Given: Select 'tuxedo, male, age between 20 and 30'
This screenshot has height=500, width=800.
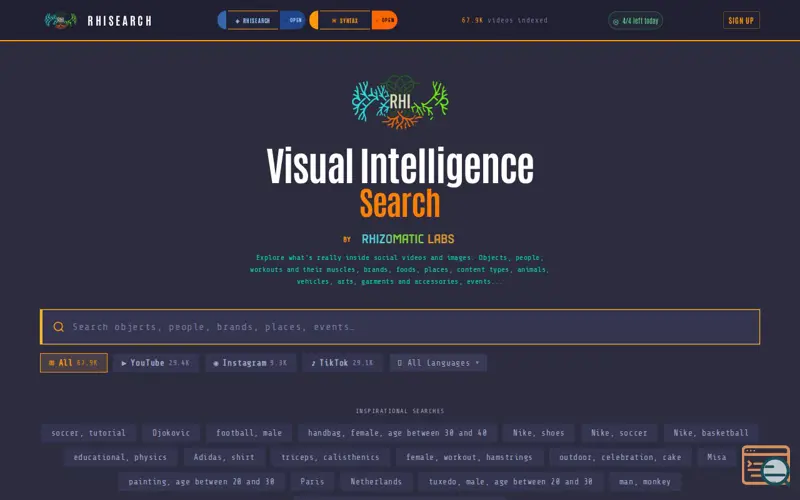Looking at the screenshot, I should click(x=510, y=482).
